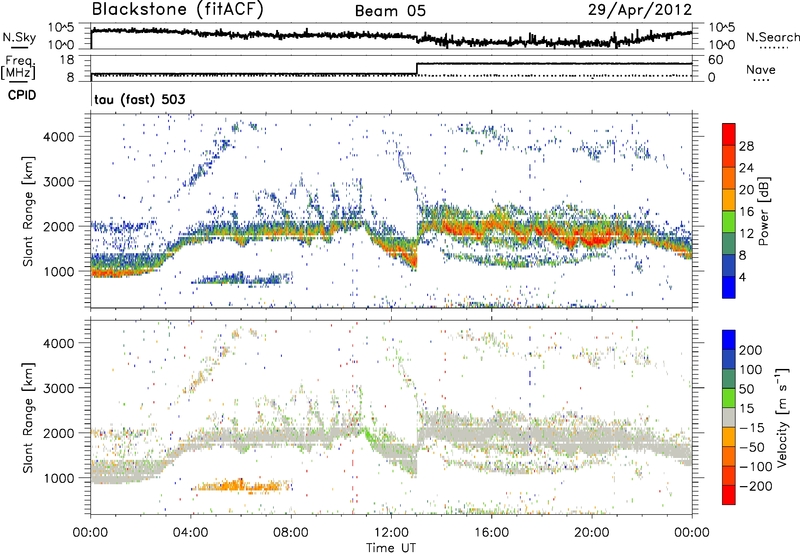Click the 'N.Sky' axis label
The width and height of the screenshot is (800, 554).
pyautogui.click(x=19, y=37)
